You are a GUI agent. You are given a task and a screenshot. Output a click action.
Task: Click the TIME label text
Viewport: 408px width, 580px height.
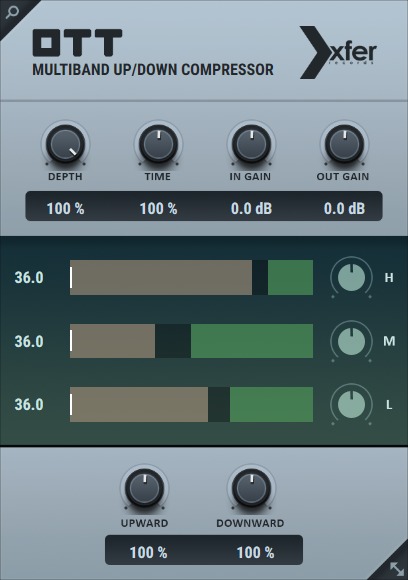(x=158, y=176)
